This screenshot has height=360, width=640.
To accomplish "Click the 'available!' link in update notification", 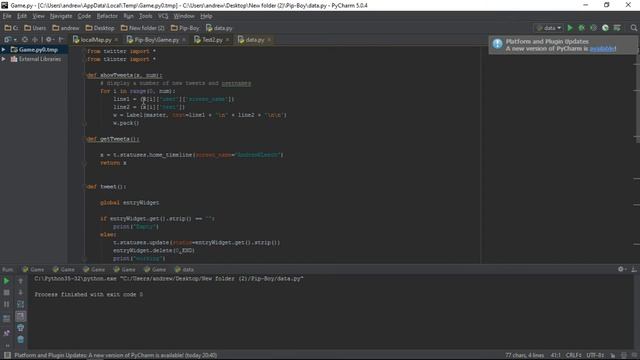I will (603, 49).
